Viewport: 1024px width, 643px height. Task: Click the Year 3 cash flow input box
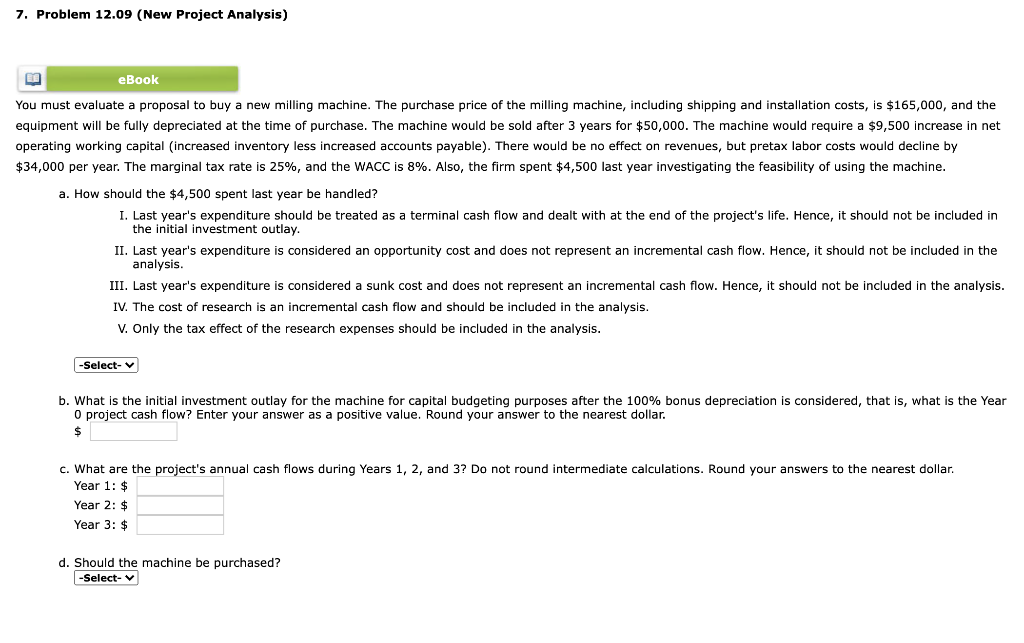coord(180,524)
